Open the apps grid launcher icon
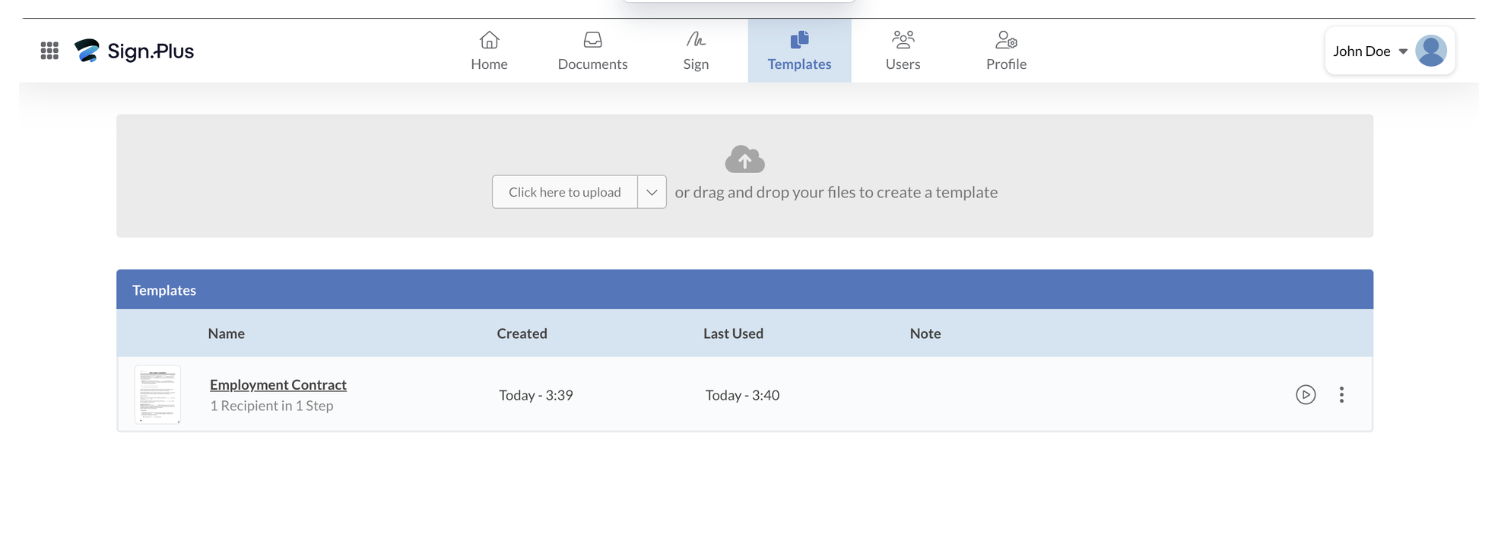Screen dimensions: 1500x560 (49, 51)
